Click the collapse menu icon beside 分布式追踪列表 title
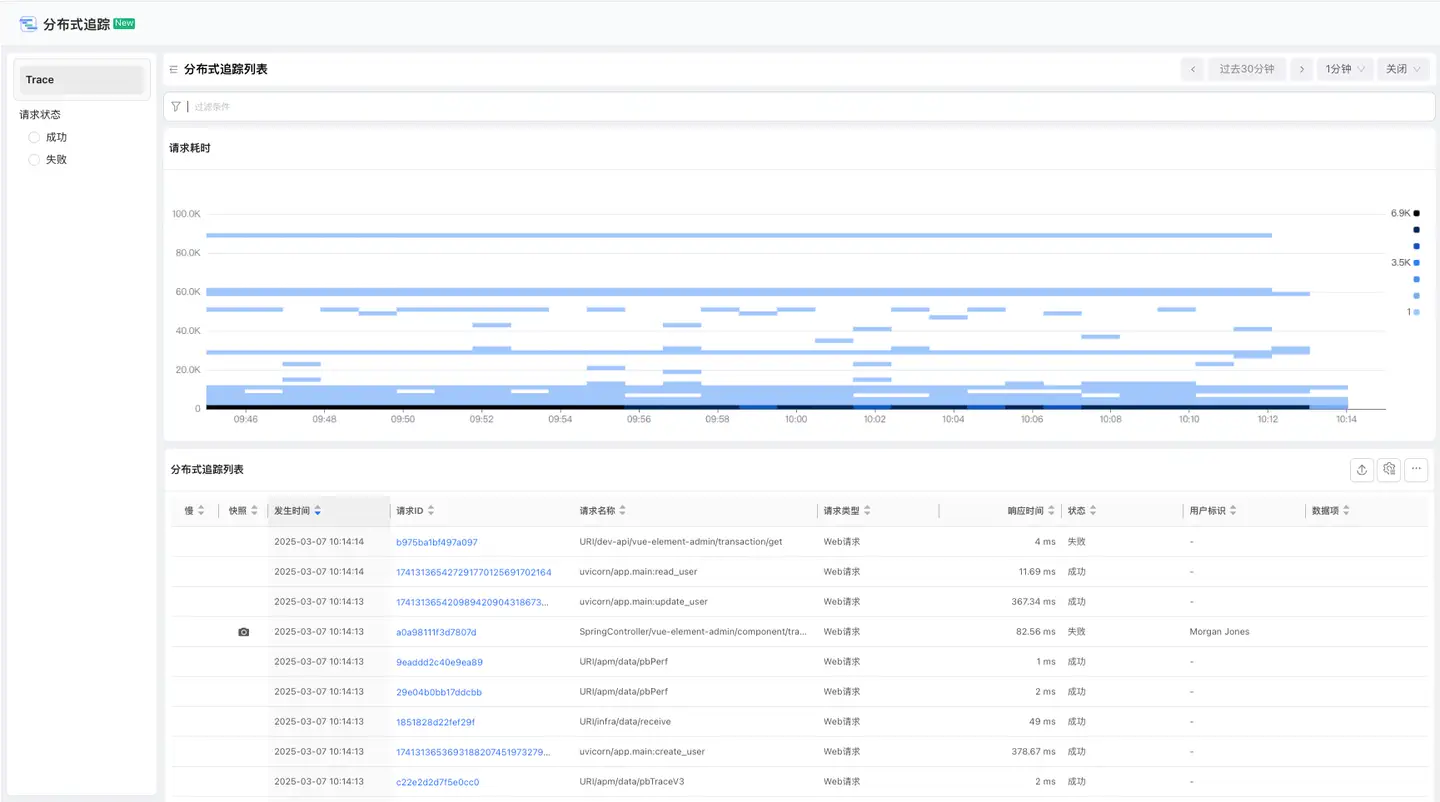The image size is (1440, 802). click(x=174, y=70)
